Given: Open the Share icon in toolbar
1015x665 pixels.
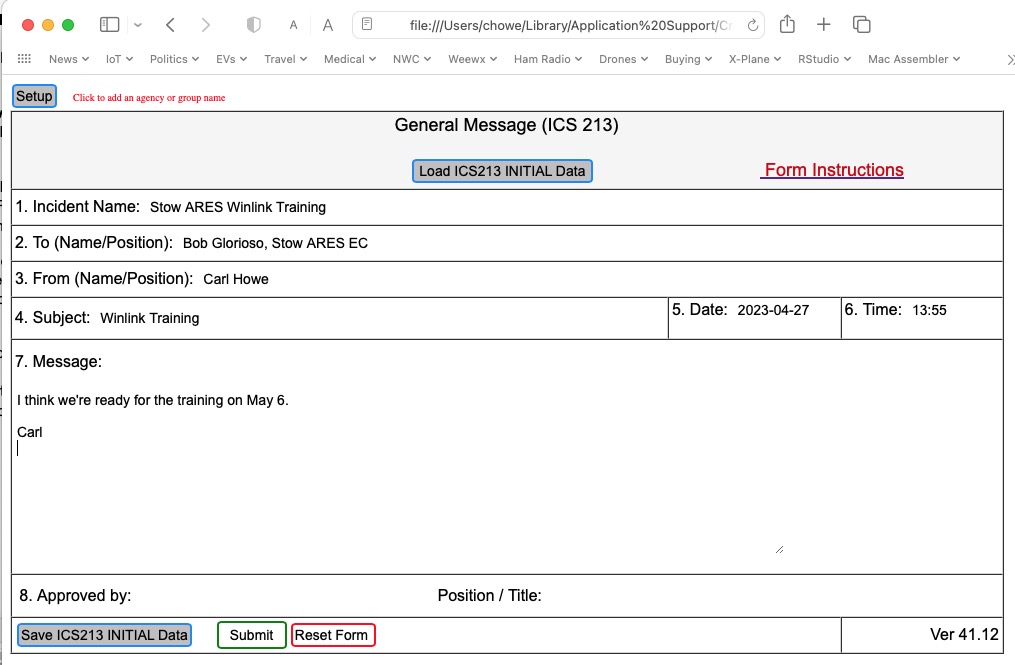Looking at the screenshot, I should click(x=787, y=25).
